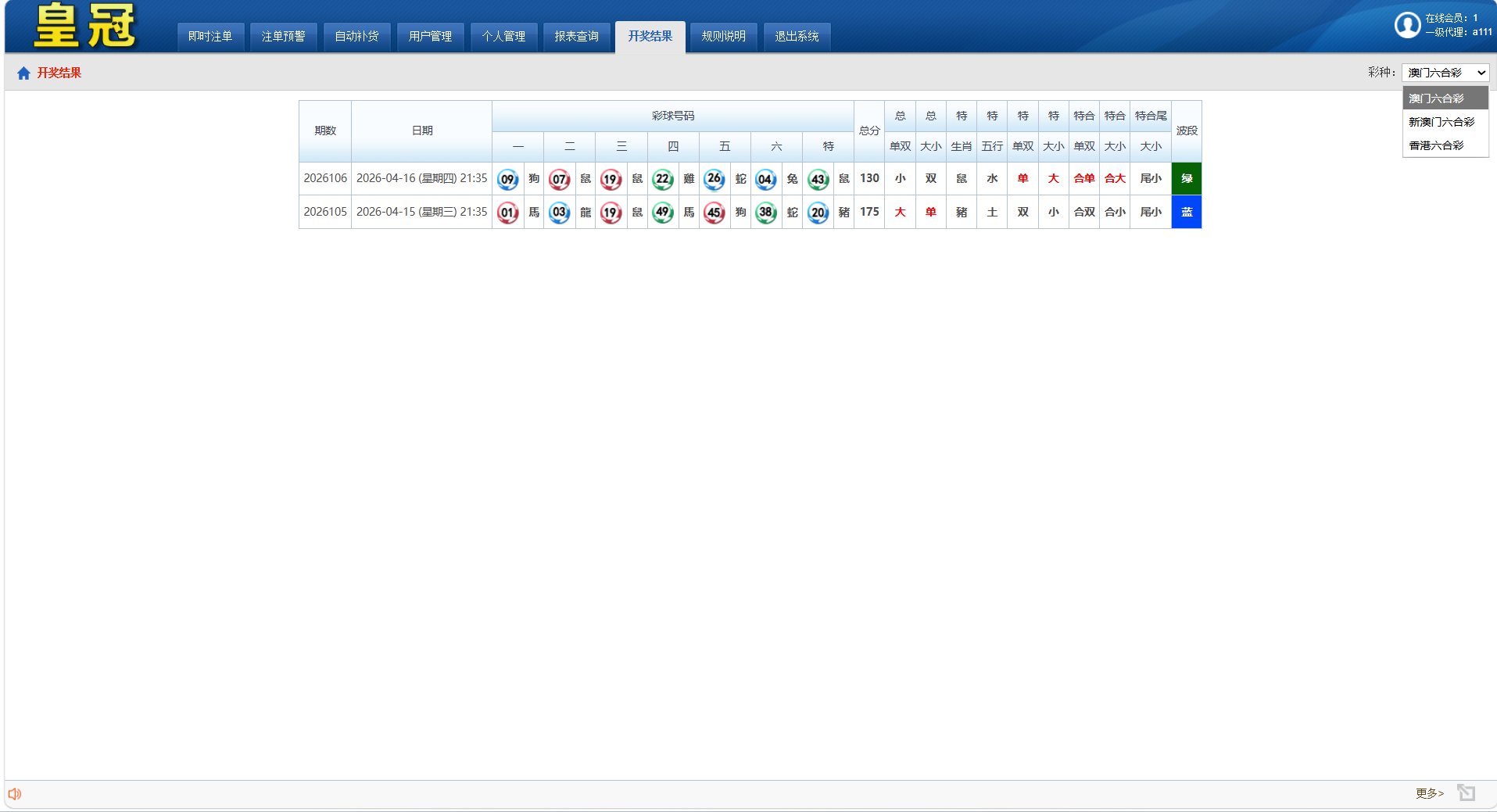Screen dimensions: 1497x812
Task: Click 退出系统 to log out
Action: coord(797,37)
